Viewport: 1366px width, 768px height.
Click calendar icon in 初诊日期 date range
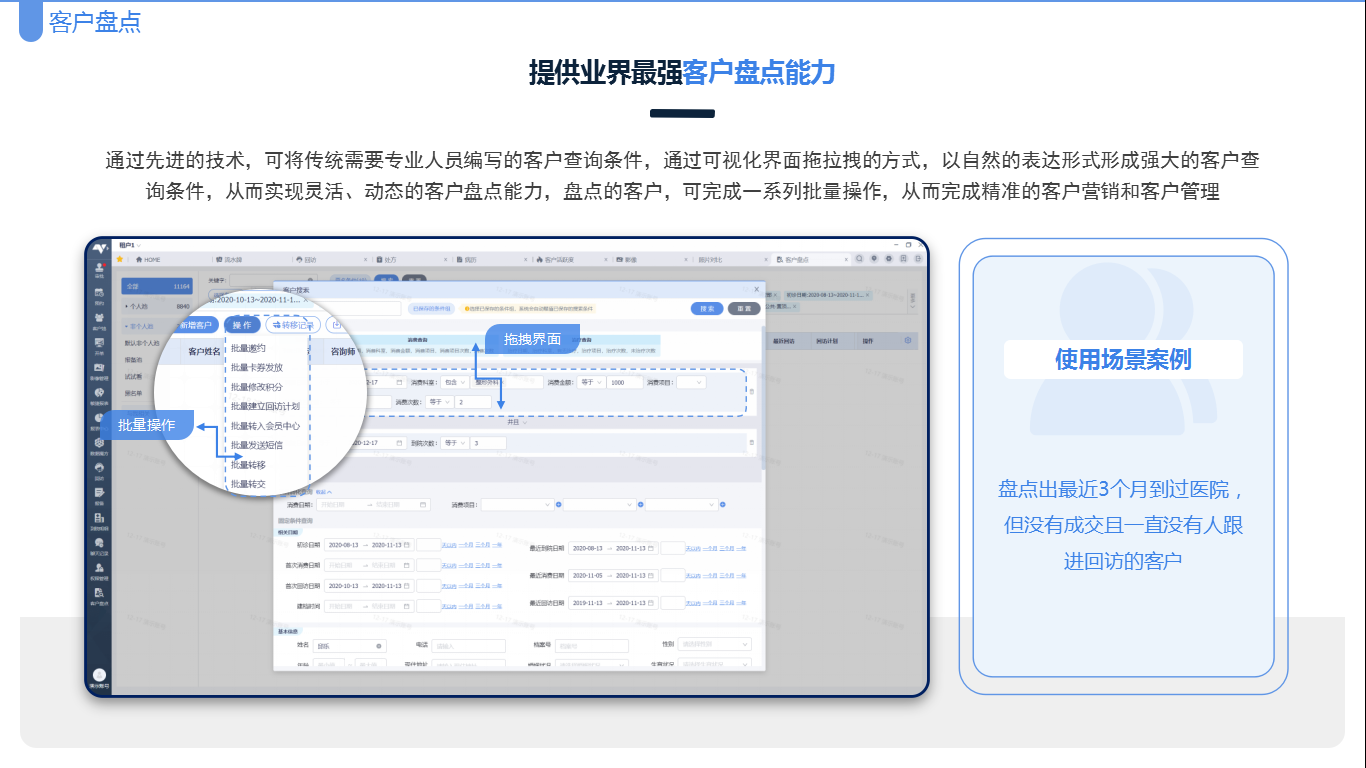click(406, 545)
